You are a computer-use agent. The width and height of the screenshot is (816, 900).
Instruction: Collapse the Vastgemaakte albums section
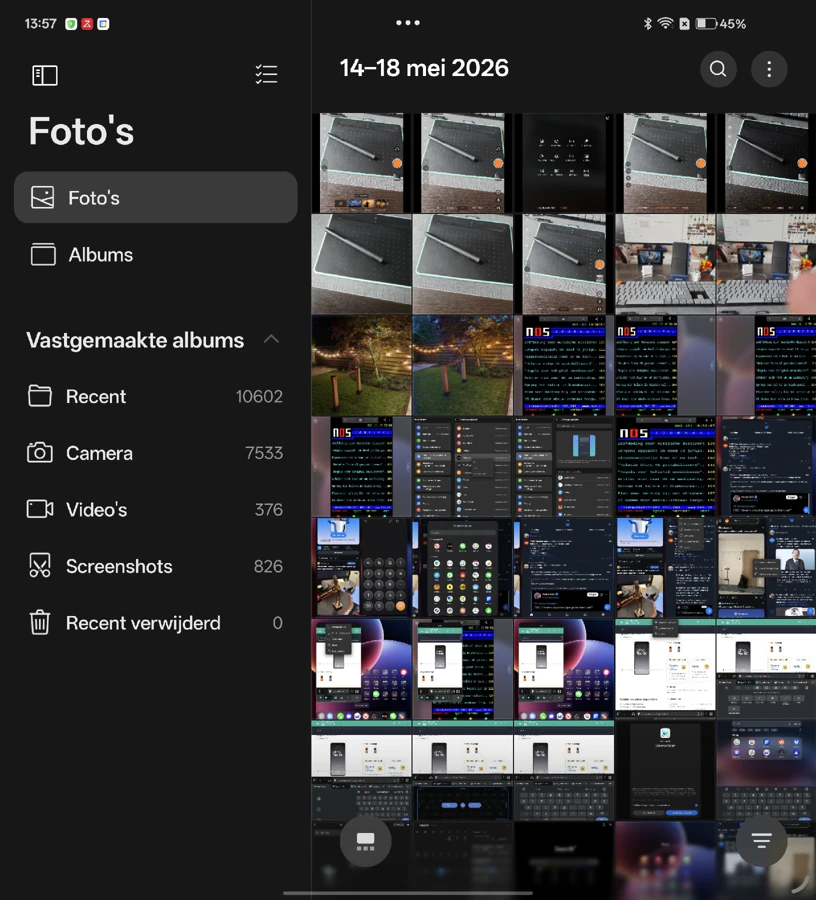[x=271, y=339]
